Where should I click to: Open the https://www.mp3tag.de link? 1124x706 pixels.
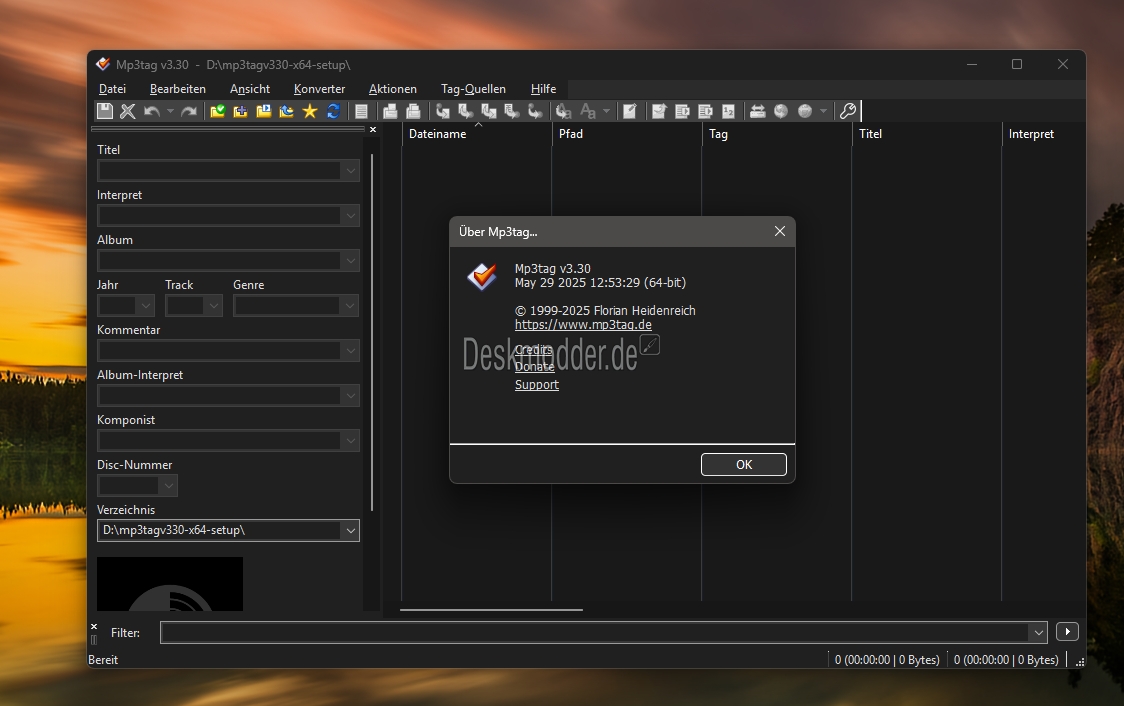[x=583, y=325]
